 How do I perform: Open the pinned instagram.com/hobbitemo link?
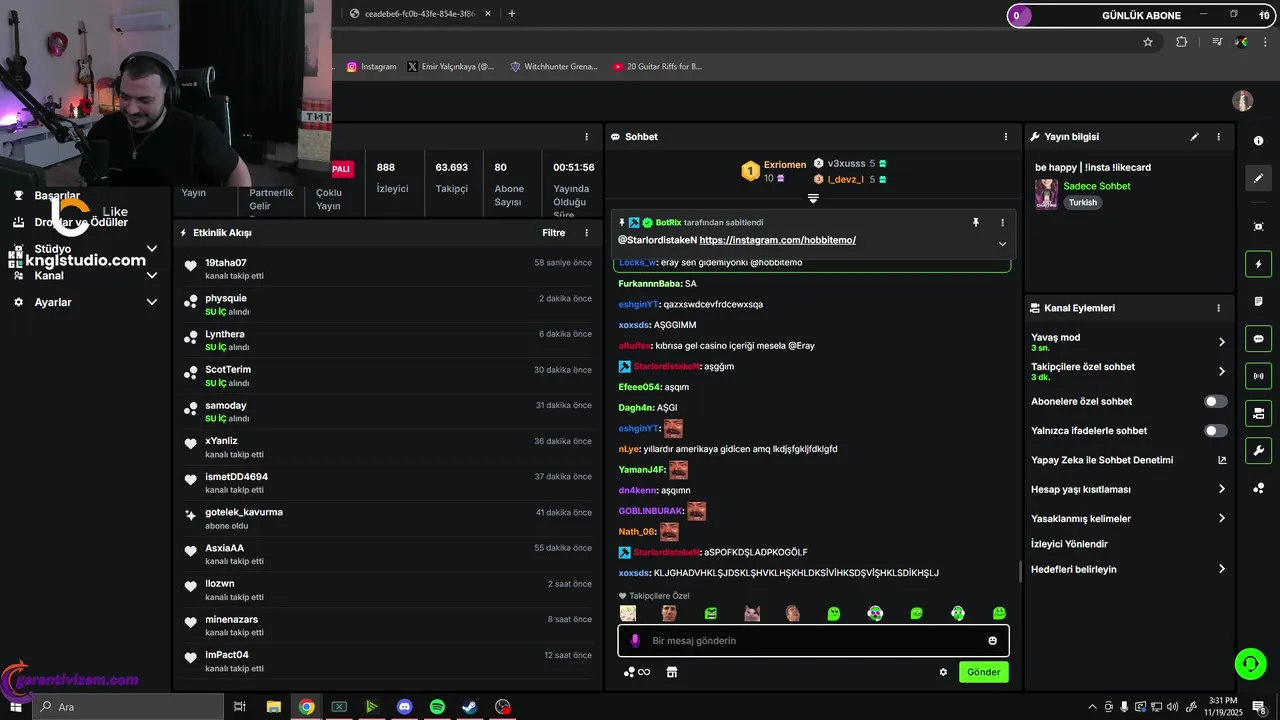coord(777,240)
